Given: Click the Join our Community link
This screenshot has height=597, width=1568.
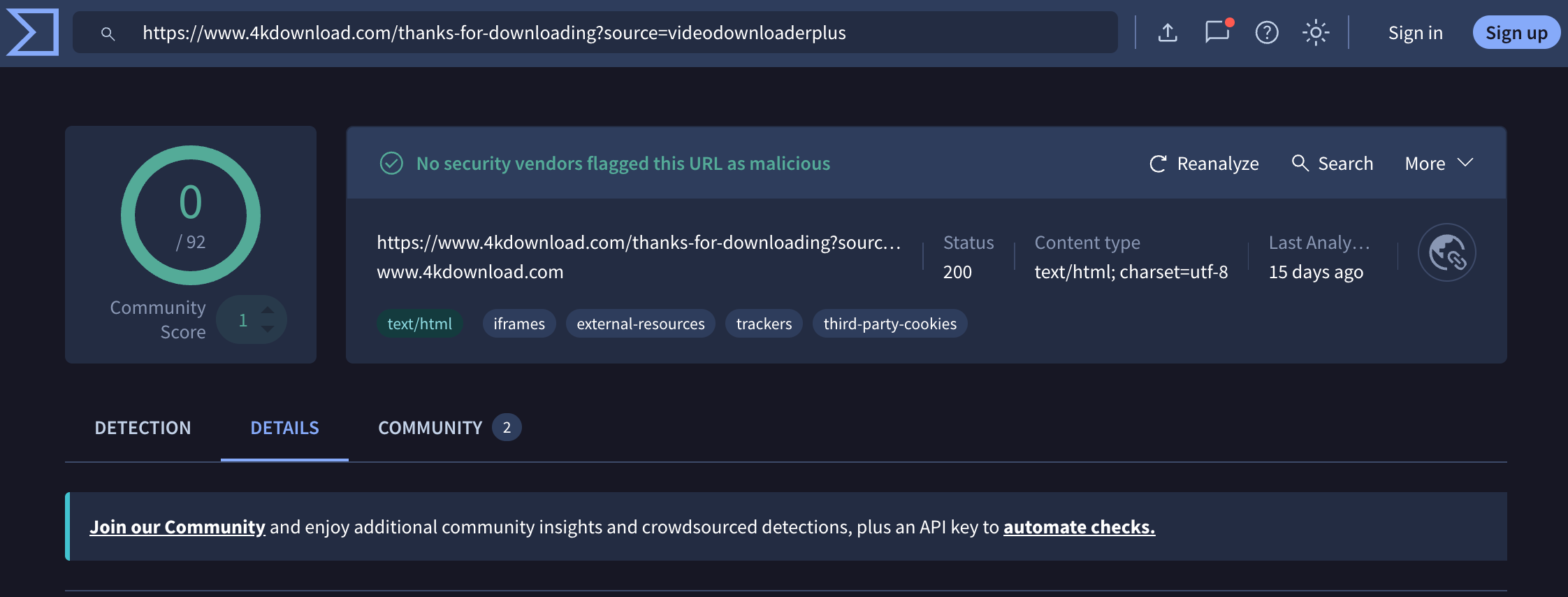Looking at the screenshot, I should coord(177,527).
